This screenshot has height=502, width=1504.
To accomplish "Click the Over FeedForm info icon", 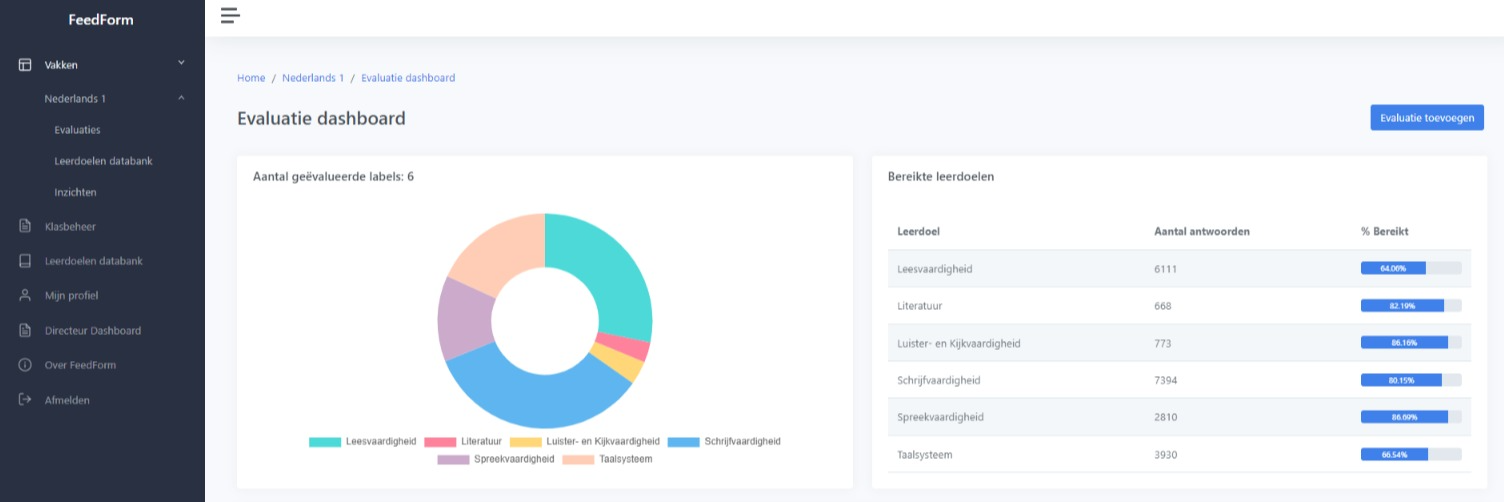I will pyautogui.click(x=25, y=365).
